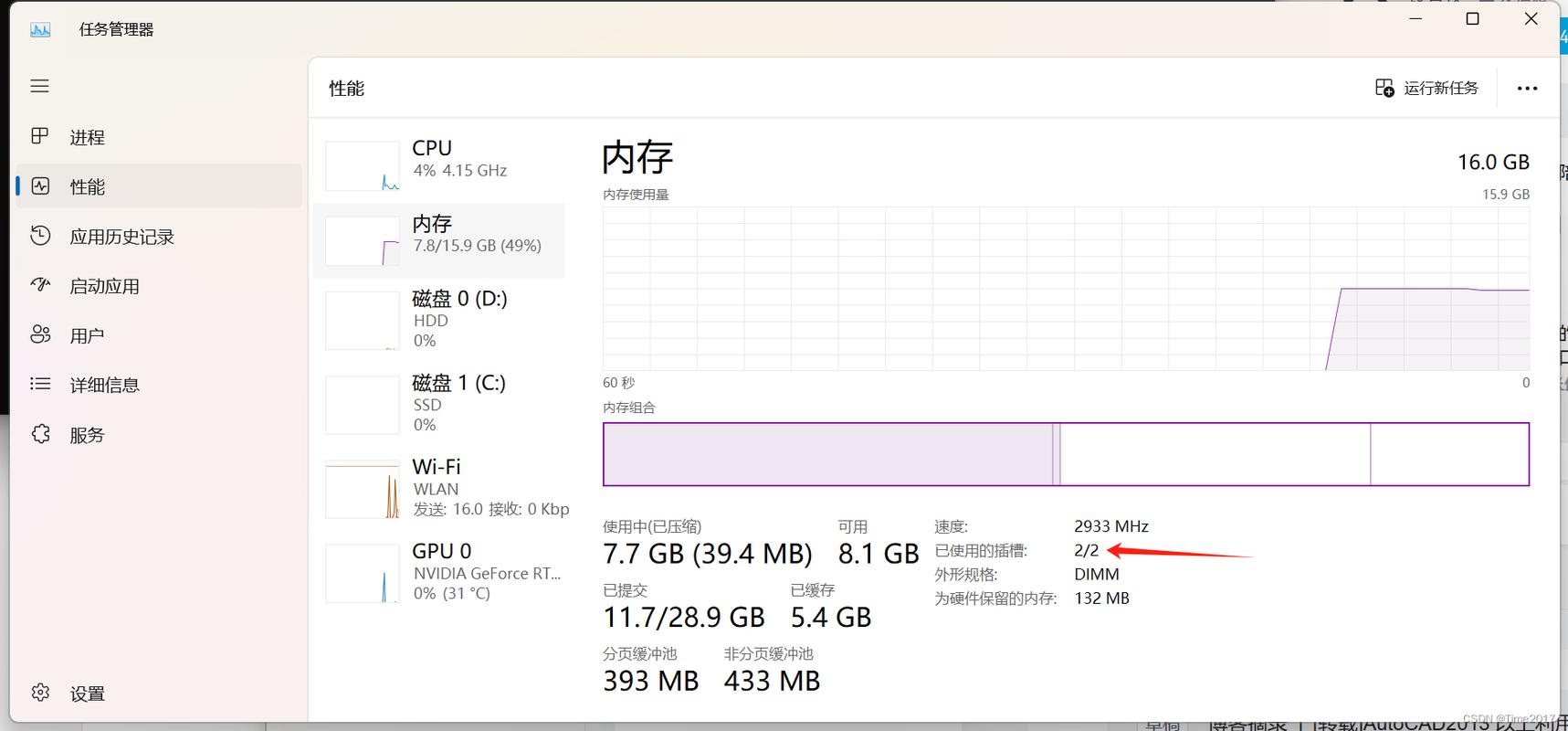This screenshot has height=731, width=1568.
Task: Open 设置 settings gear icon
Action: (40, 693)
